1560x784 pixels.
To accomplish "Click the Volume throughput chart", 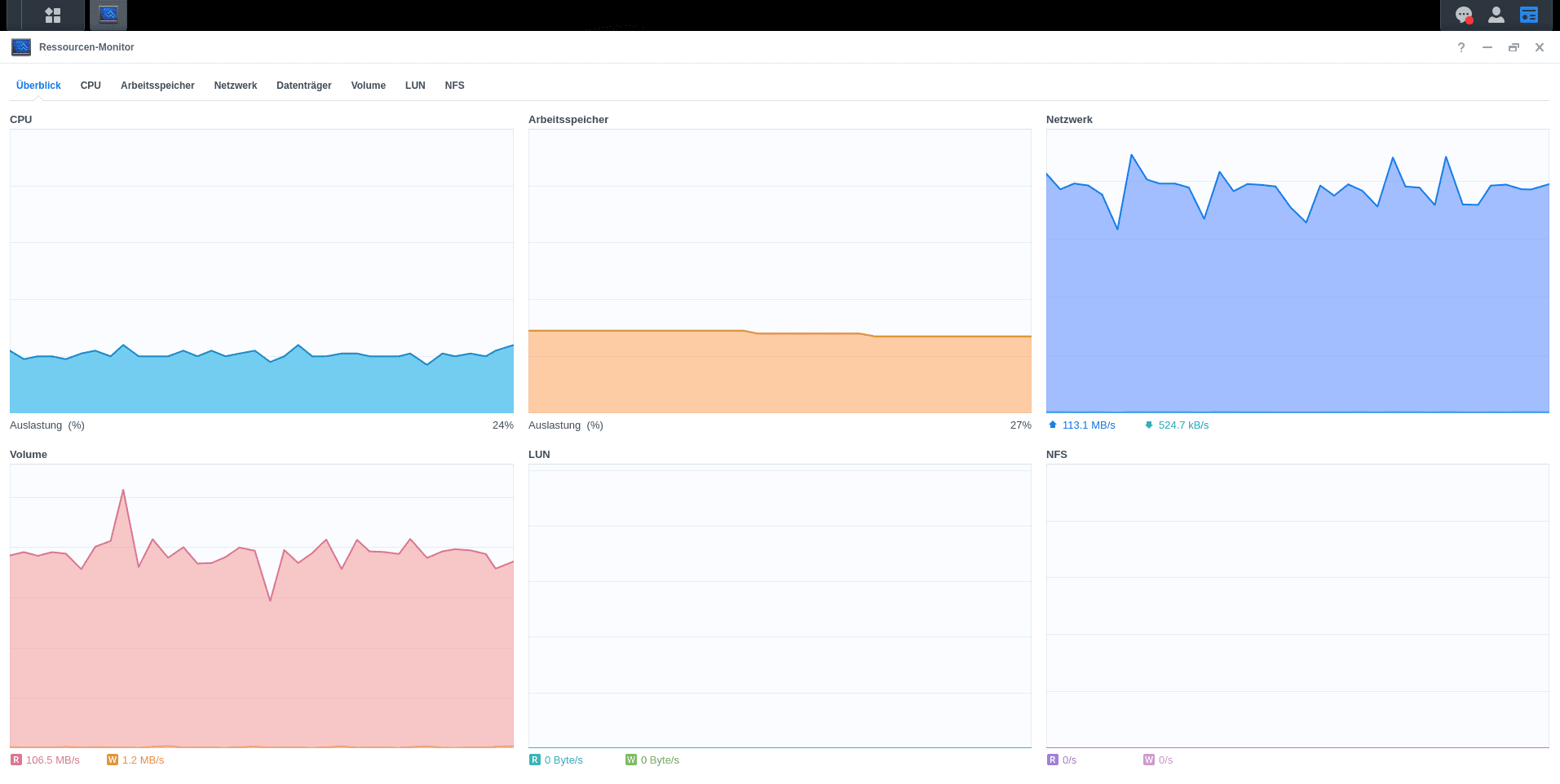I will pos(262,606).
